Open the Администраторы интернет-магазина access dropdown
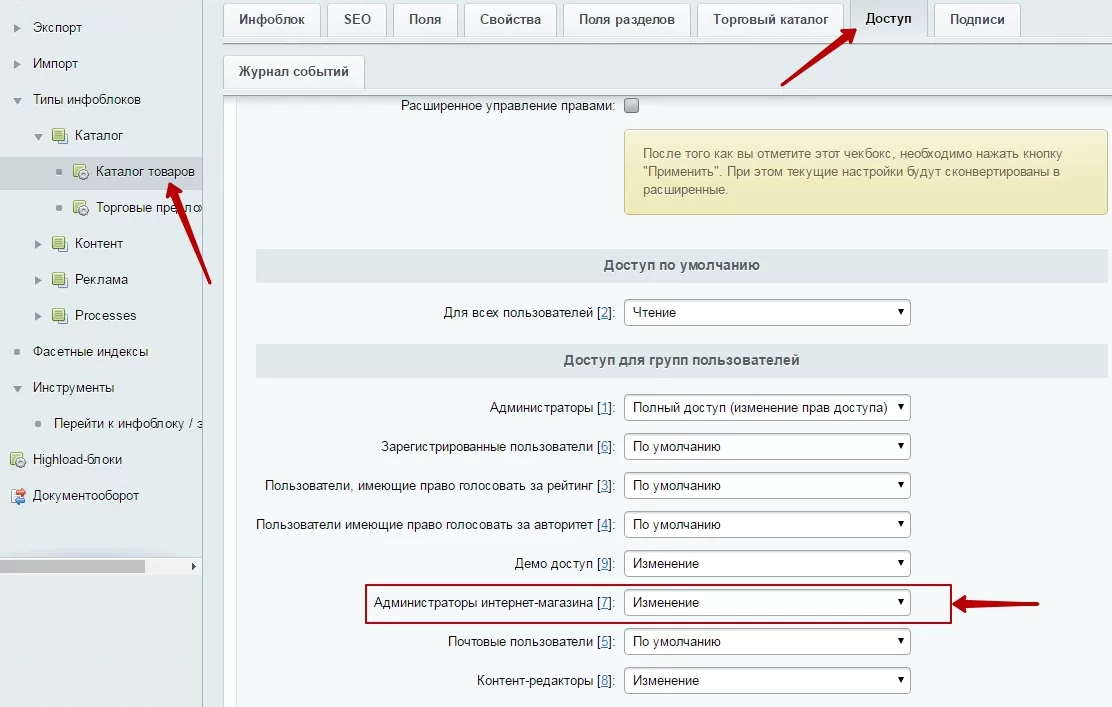This screenshot has width=1112, height=707. [767, 603]
